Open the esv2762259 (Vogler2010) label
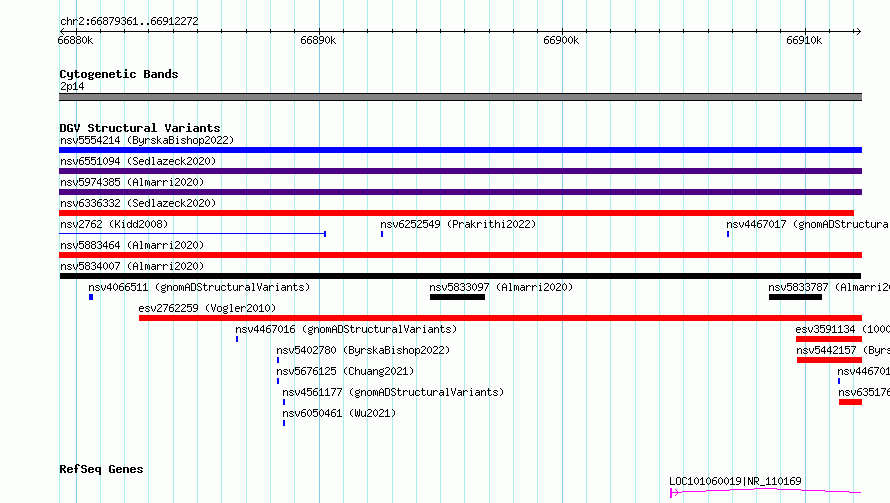Image resolution: width=890 pixels, height=503 pixels. [207, 308]
